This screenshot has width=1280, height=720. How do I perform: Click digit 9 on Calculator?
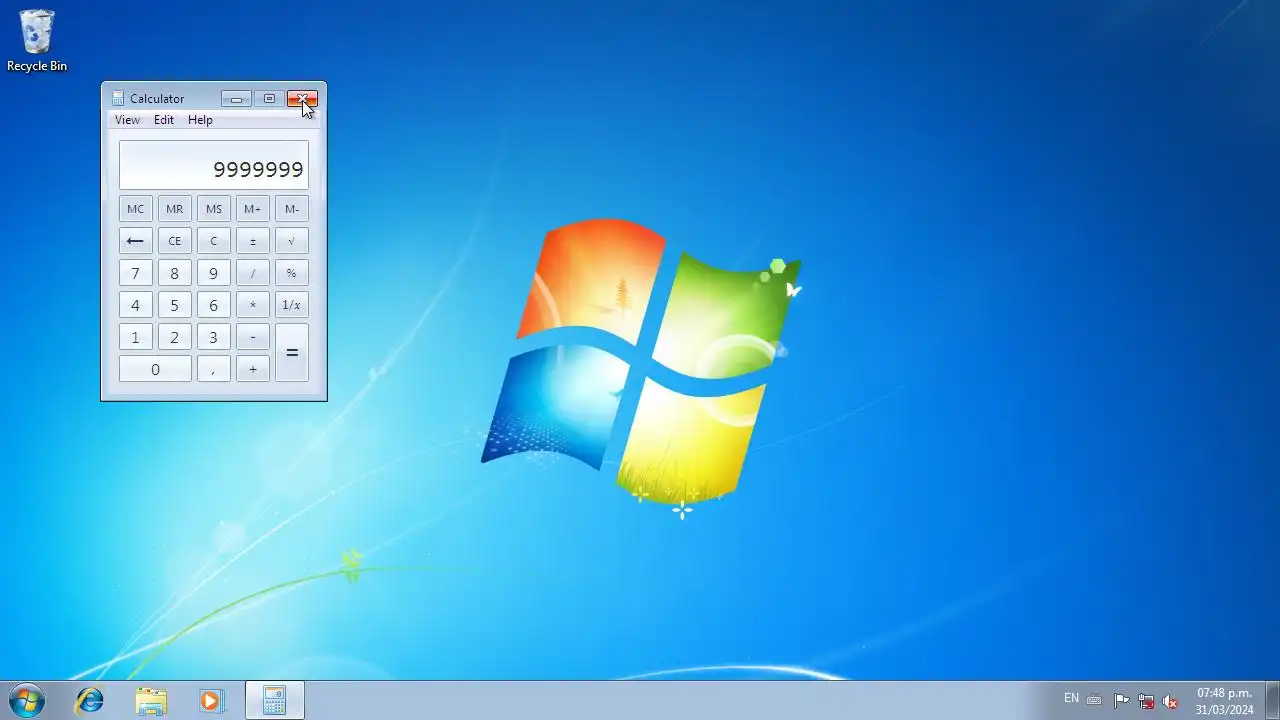213,273
